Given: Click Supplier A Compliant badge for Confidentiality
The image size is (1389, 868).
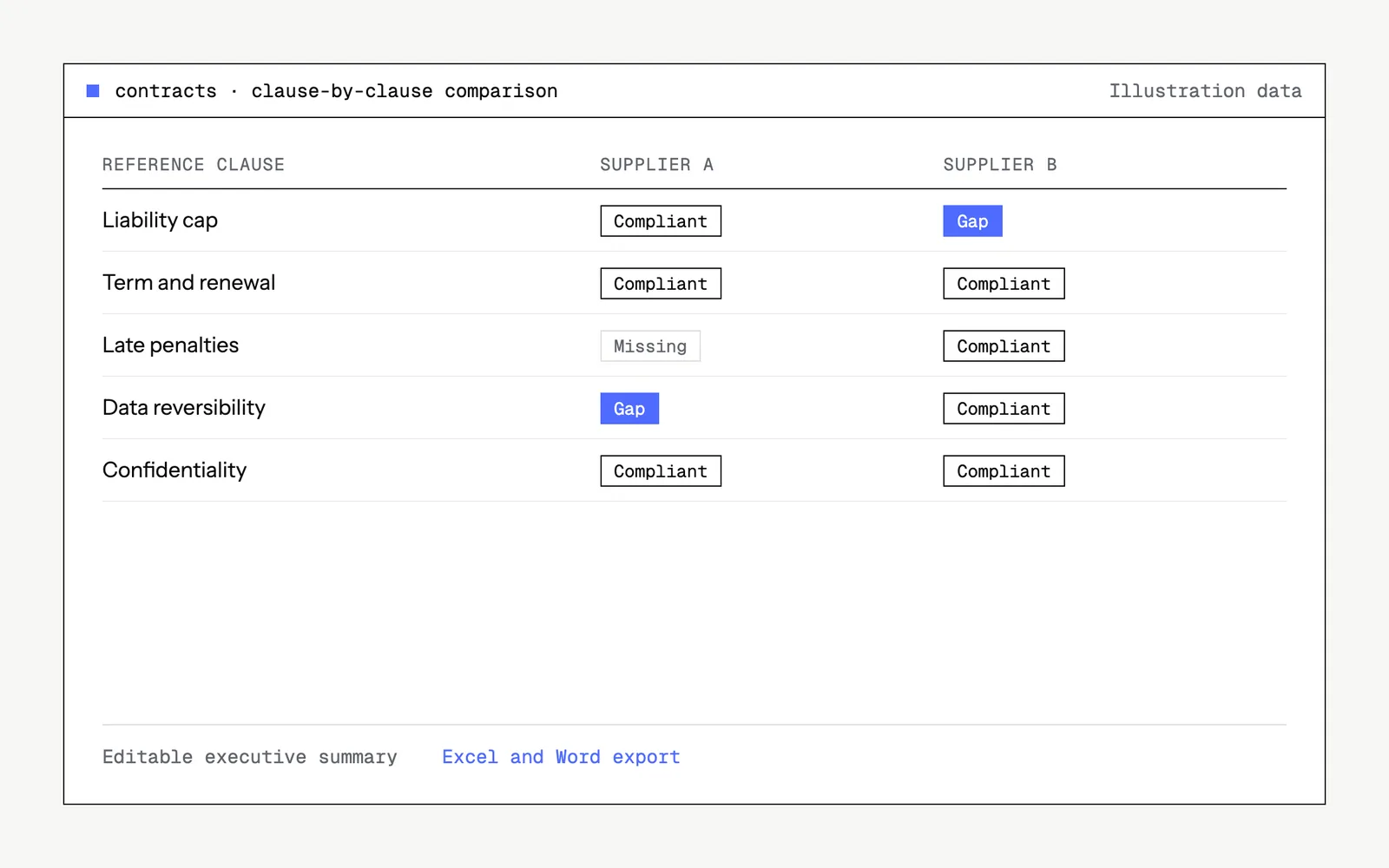Looking at the screenshot, I should pyautogui.click(x=661, y=471).
